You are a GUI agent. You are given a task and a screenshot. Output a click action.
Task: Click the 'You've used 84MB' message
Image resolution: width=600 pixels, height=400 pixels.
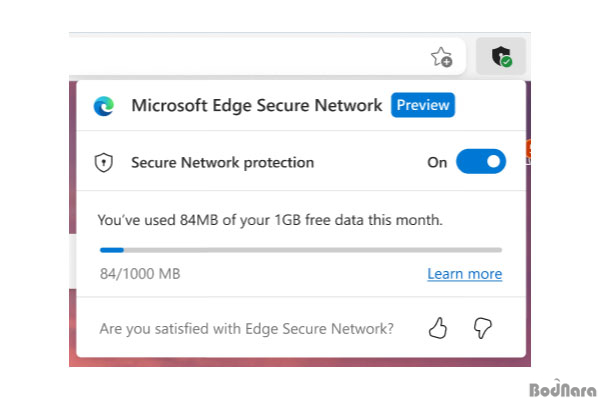pos(270,220)
